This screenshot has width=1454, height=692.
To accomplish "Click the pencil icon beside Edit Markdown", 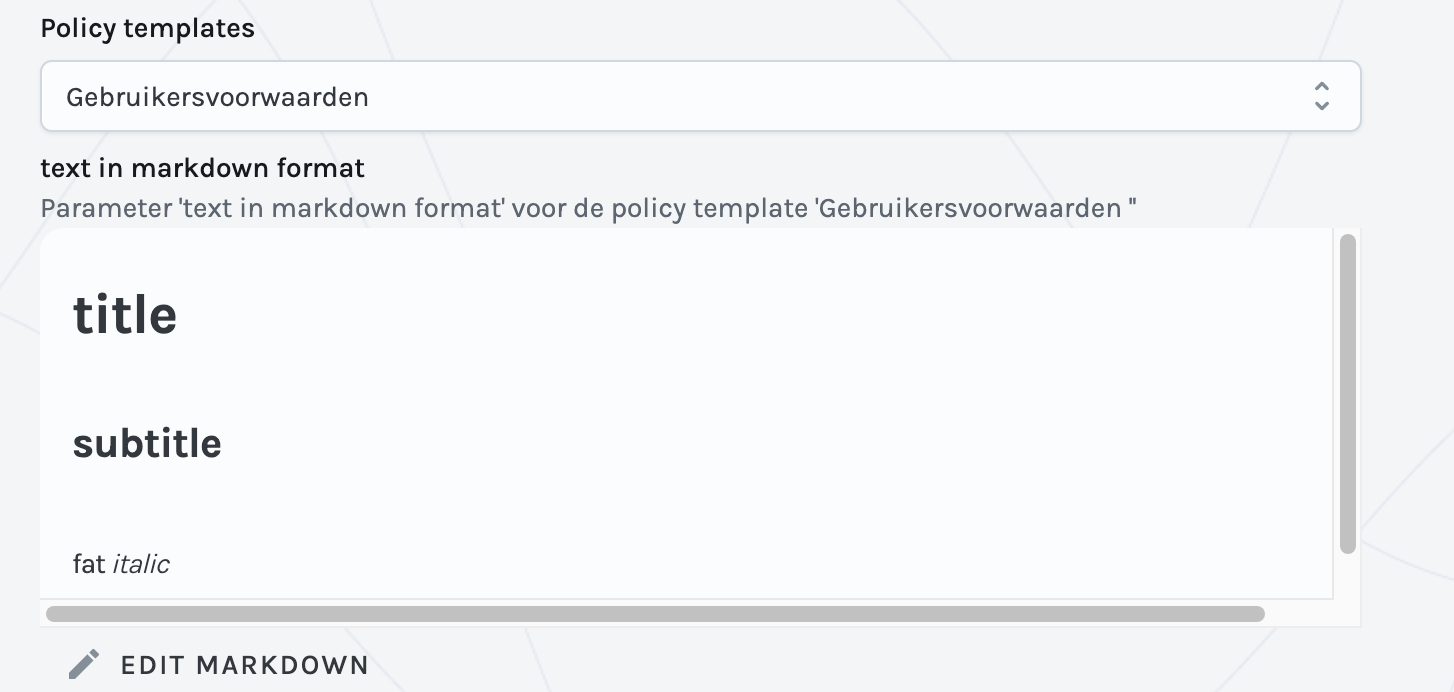I will (x=85, y=664).
